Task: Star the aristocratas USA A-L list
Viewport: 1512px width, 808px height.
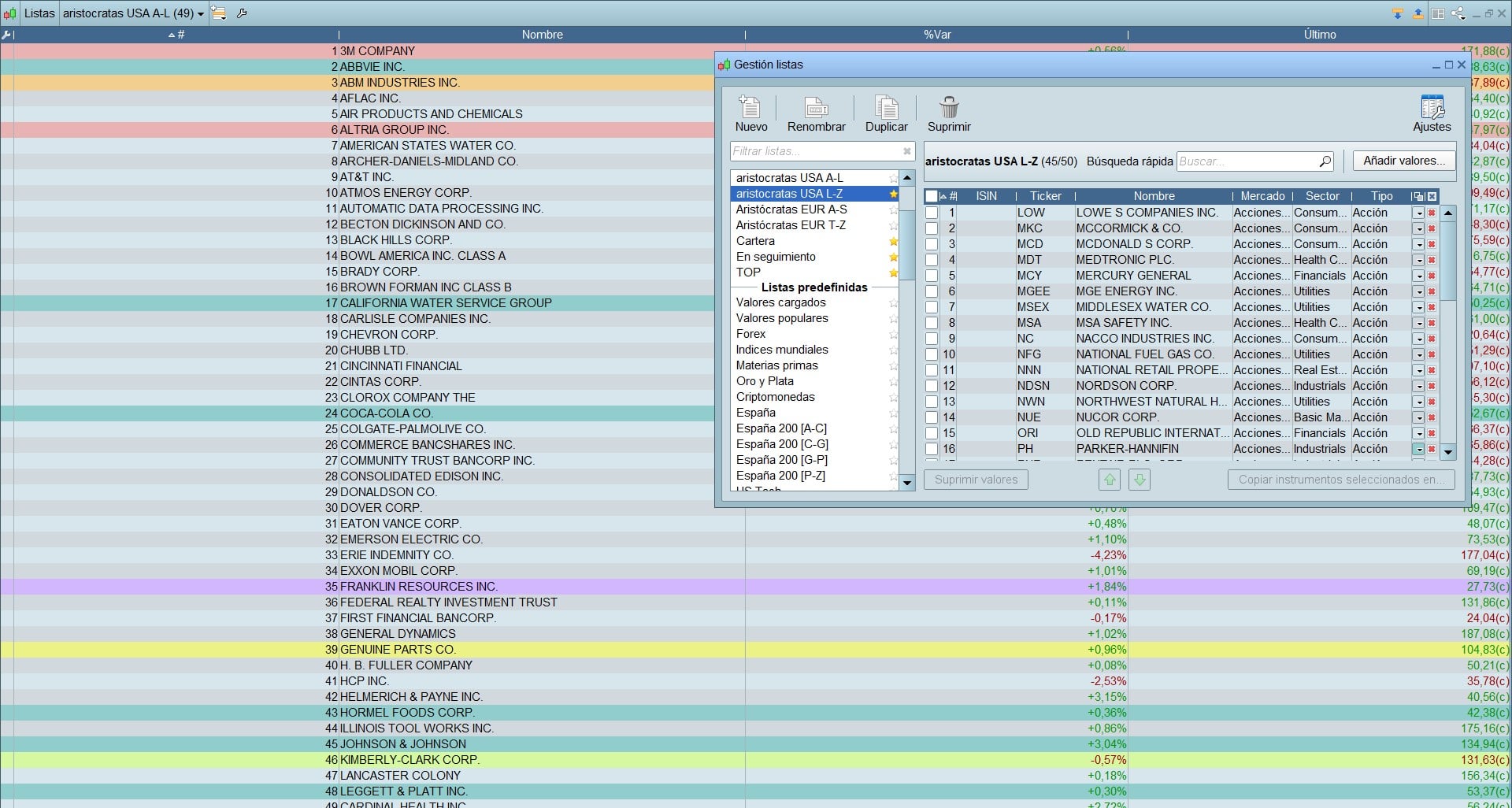Action: tap(893, 179)
